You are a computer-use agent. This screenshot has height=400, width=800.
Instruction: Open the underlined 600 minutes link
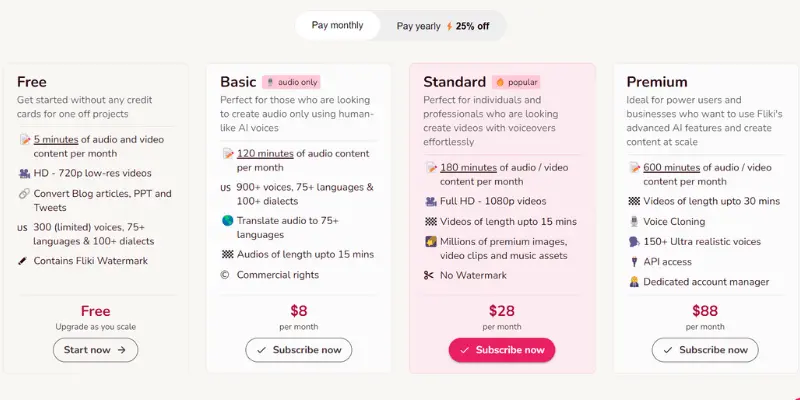(x=671, y=167)
